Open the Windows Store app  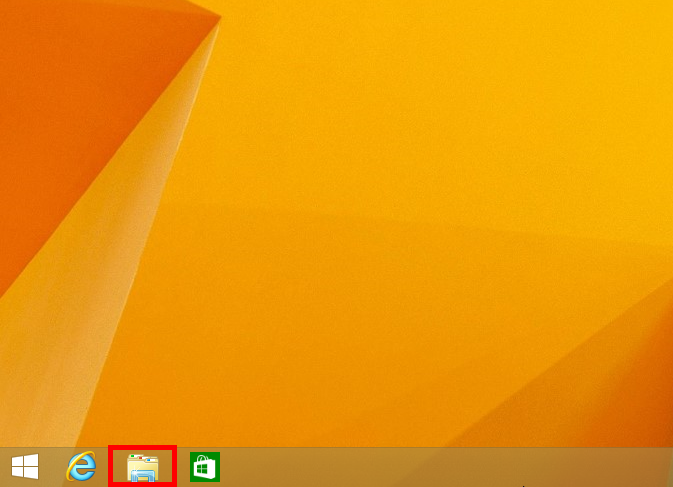[x=205, y=467]
